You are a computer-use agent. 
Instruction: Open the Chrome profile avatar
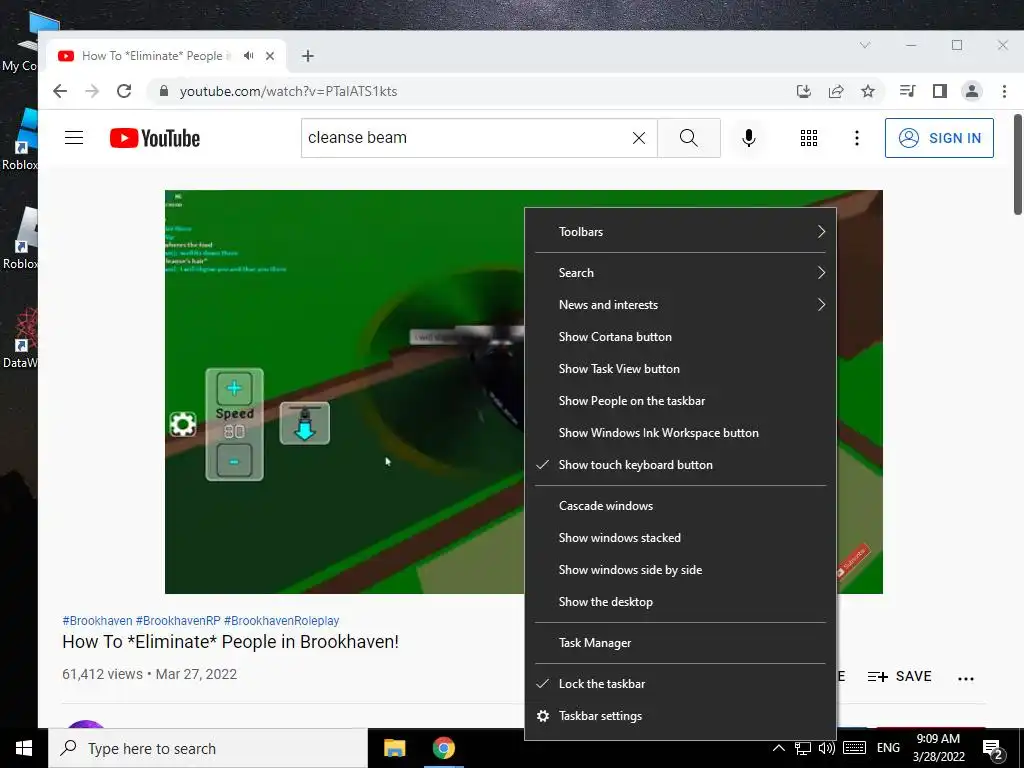pos(972,91)
